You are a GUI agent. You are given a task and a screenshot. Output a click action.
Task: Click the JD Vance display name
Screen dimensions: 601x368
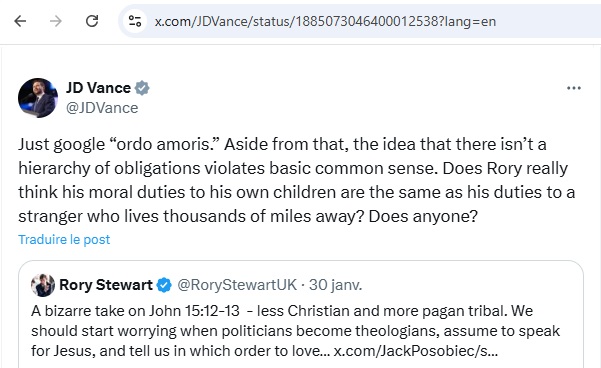pyautogui.click(x=99, y=88)
